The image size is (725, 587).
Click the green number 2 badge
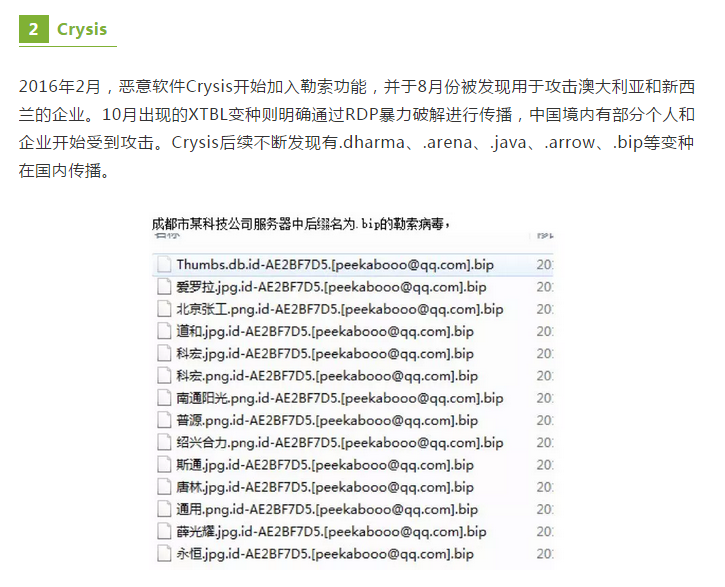pyautogui.click(x=34, y=29)
